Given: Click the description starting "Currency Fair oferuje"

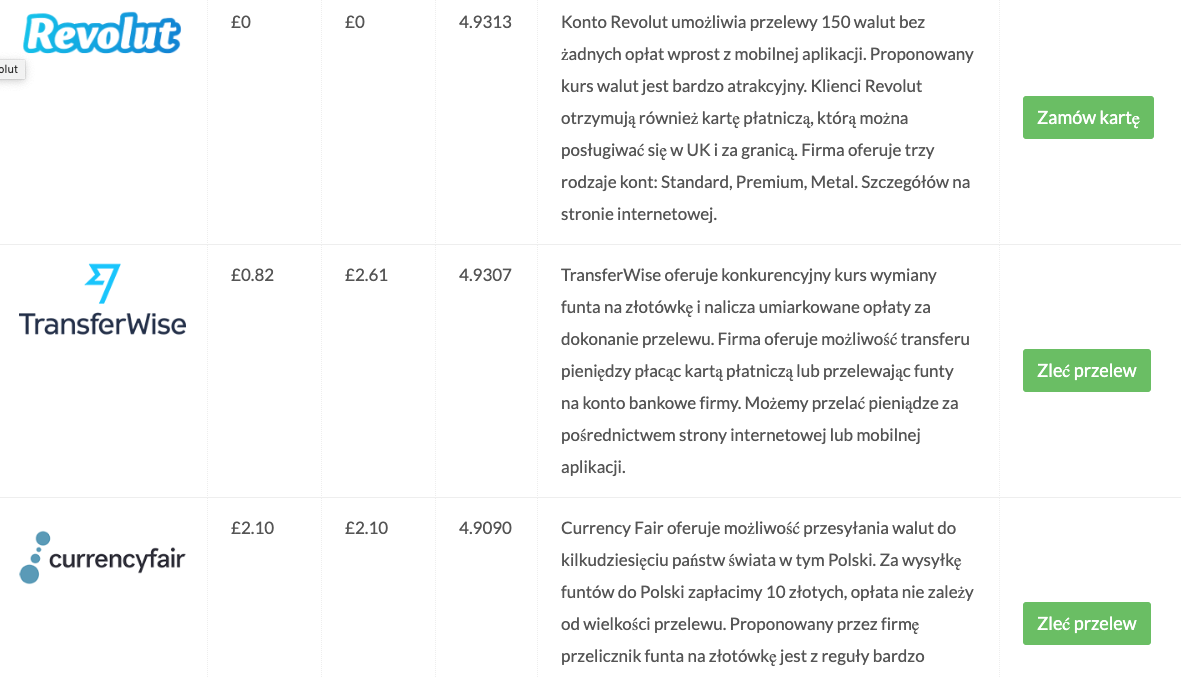Looking at the screenshot, I should (767, 591).
